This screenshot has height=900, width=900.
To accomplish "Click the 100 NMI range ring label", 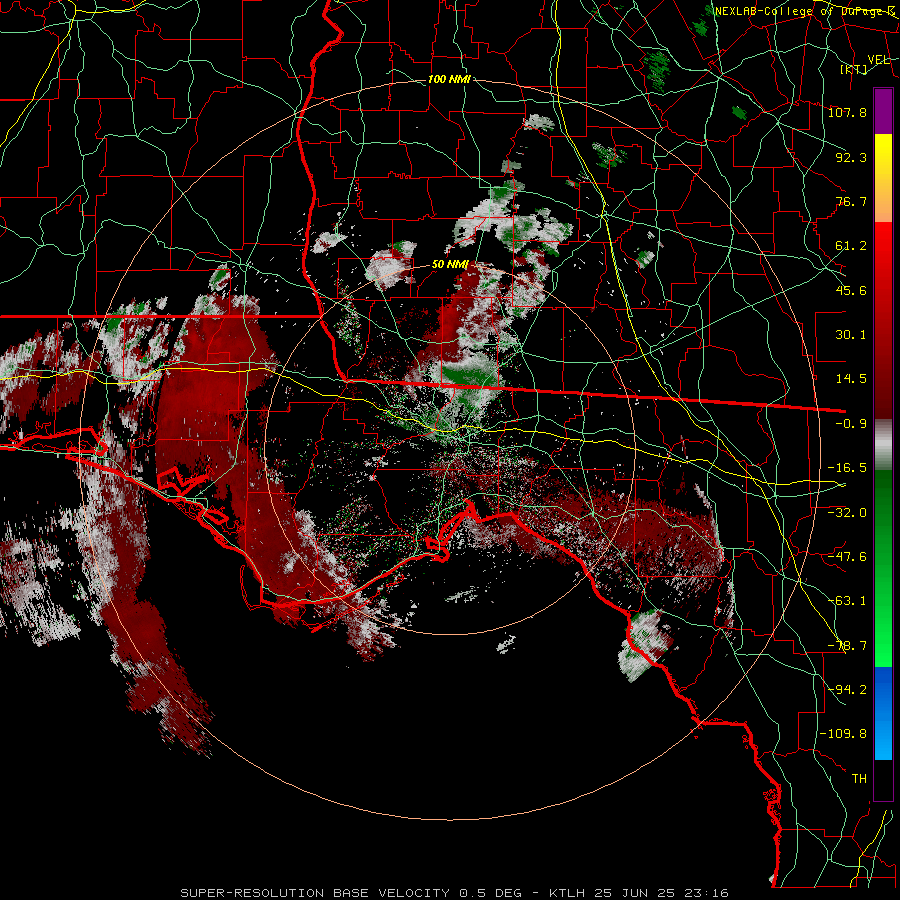I will click(449, 79).
